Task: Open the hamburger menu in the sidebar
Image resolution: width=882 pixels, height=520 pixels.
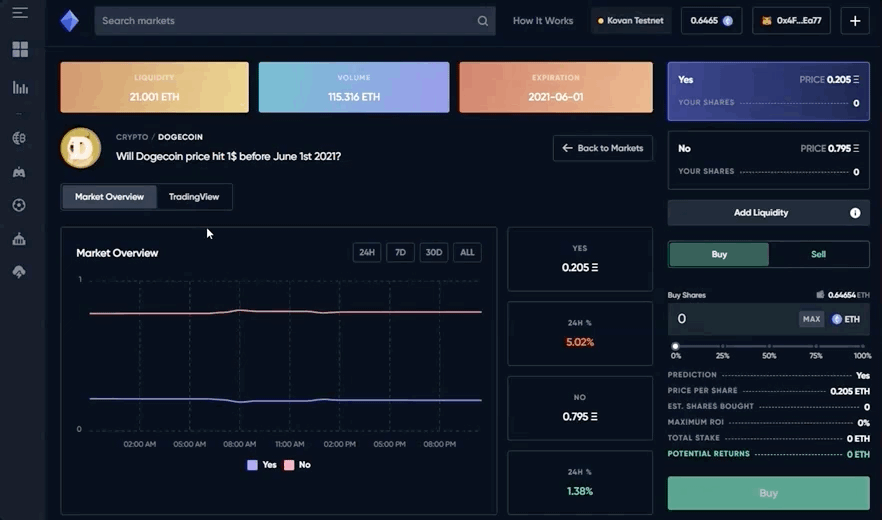Action: 20,12
